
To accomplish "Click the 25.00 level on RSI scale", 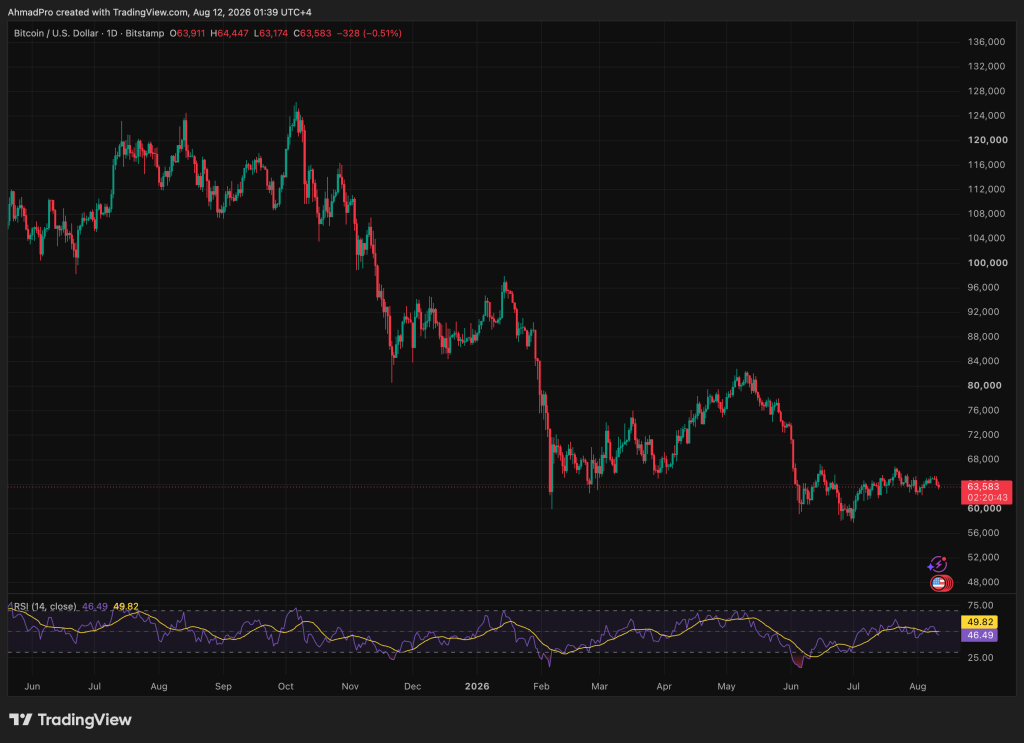I will (980, 657).
